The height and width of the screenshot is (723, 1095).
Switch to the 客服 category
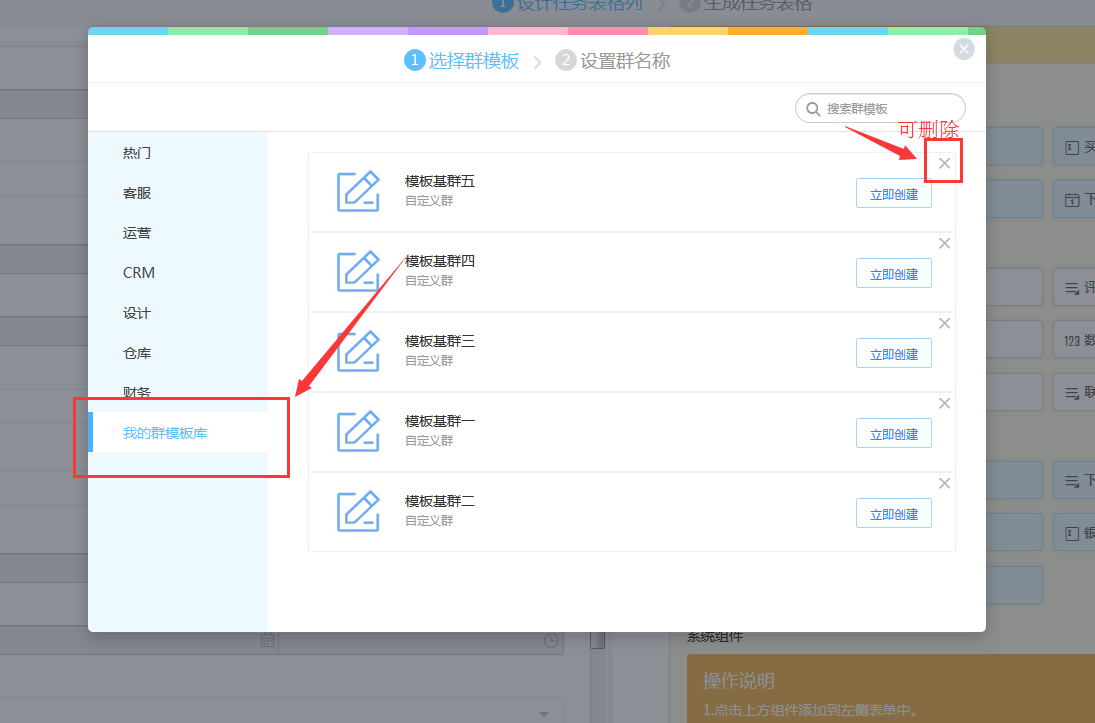(137, 193)
